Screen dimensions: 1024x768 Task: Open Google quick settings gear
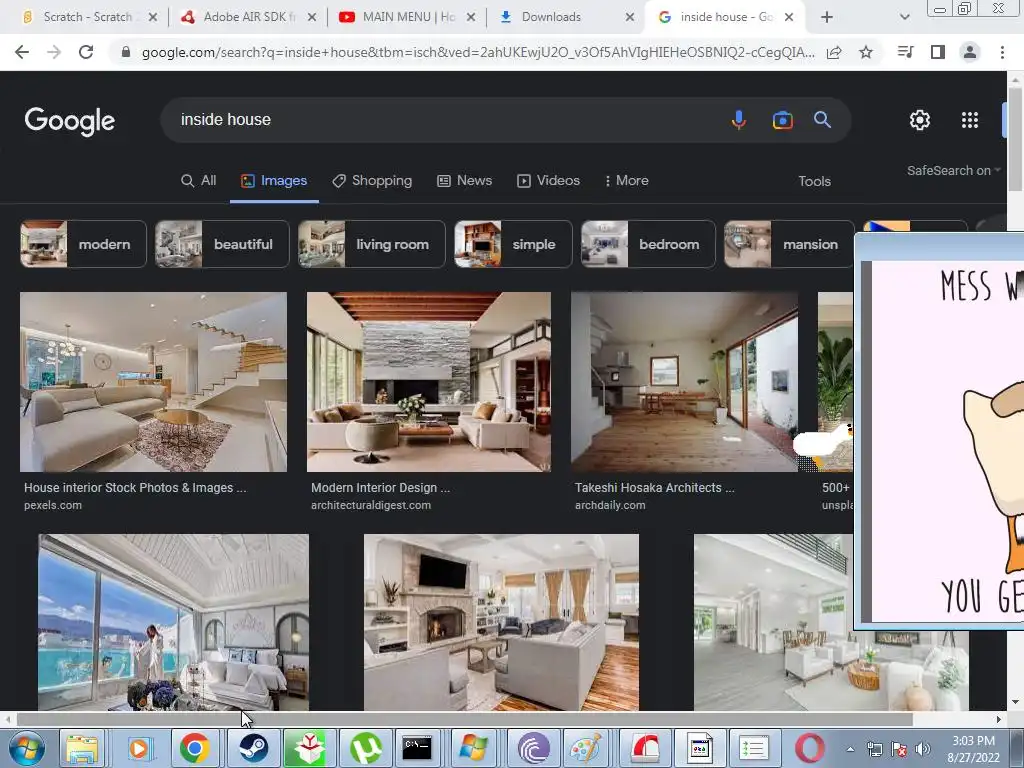[920, 120]
